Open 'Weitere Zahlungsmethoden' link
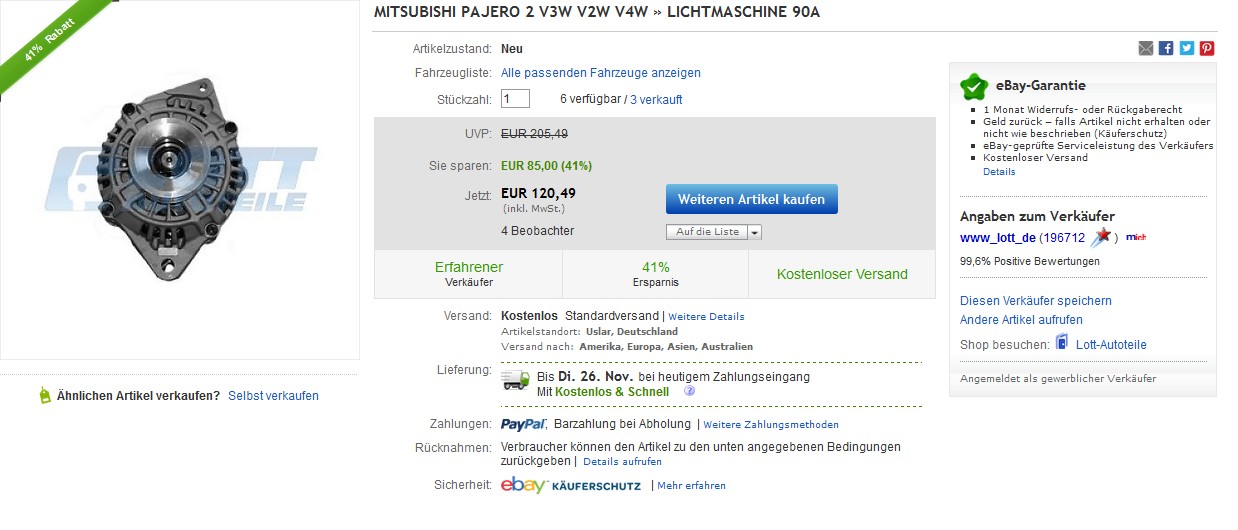Screen dimensions: 1238x530 click(x=771, y=425)
